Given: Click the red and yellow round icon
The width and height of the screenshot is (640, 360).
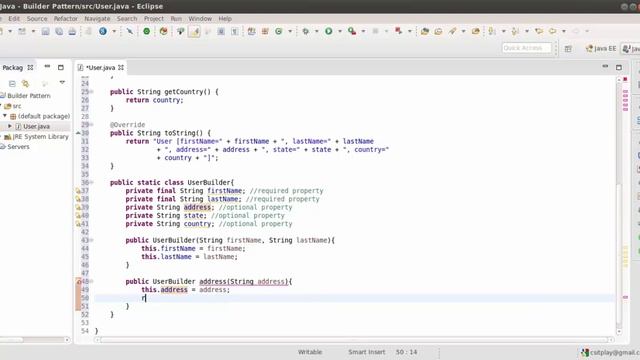Looking at the screenshot, I should [x=163, y=31].
